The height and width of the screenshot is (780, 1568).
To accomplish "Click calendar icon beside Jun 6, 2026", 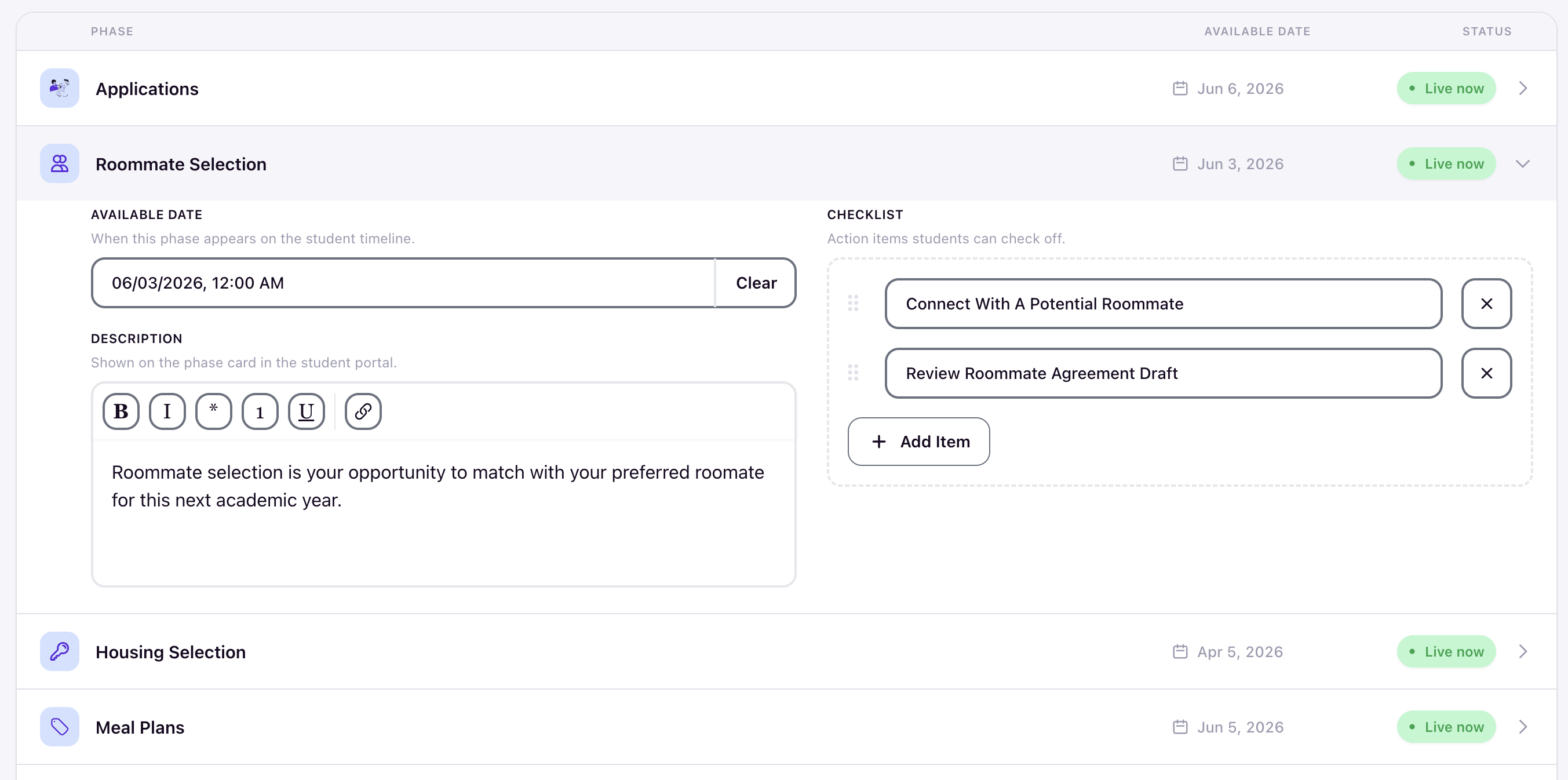I will point(1180,88).
